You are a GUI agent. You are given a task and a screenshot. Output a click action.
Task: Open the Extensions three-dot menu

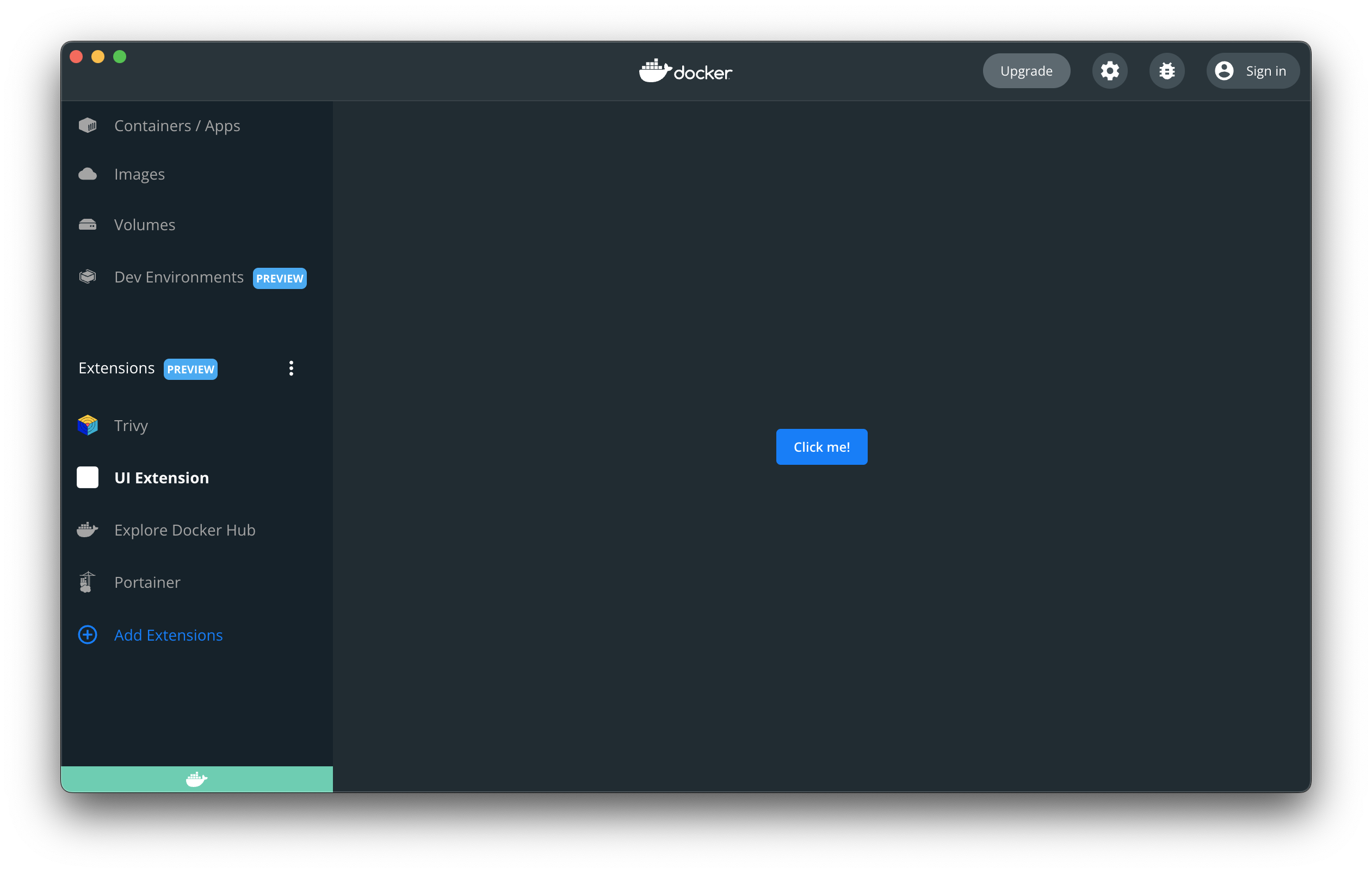click(291, 368)
